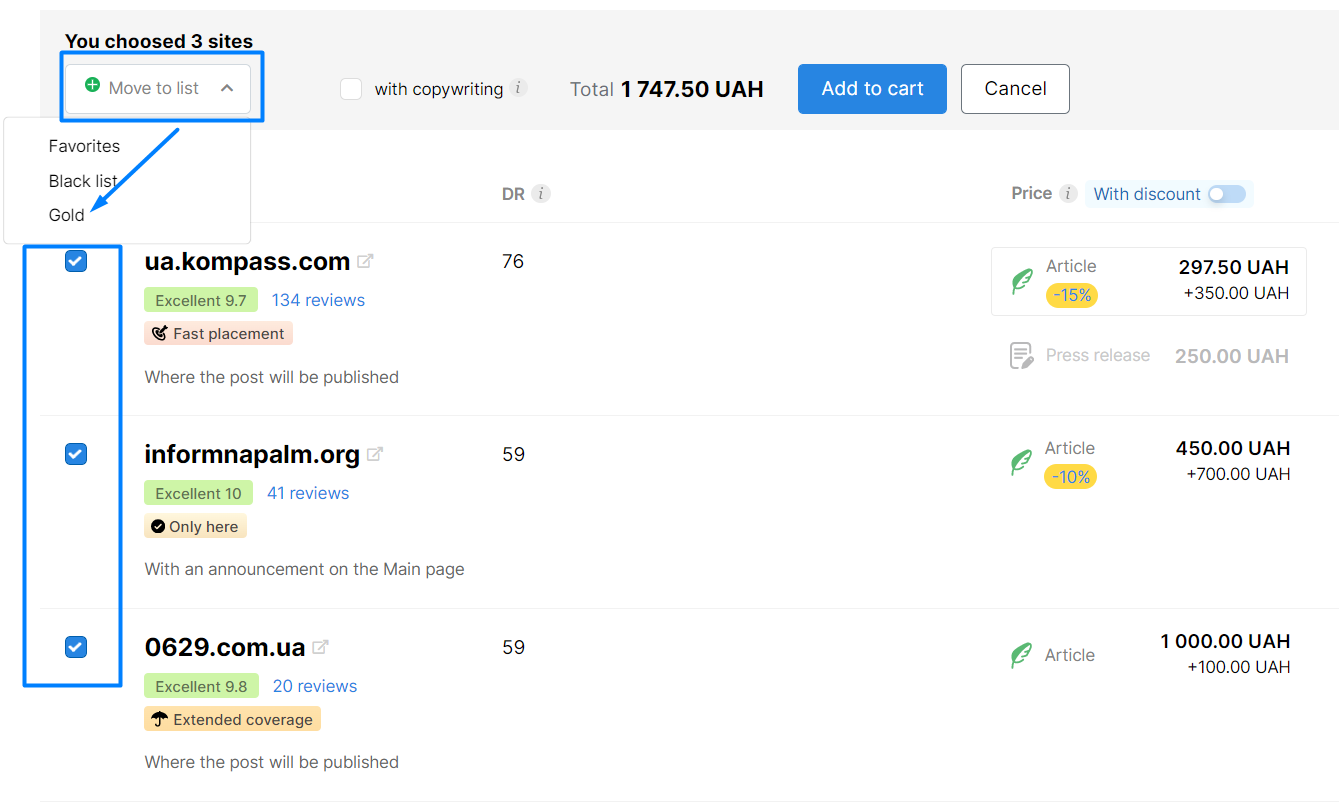Open informnapalm.org via its external link icon
The width and height of the screenshot is (1339, 802).
376,453
